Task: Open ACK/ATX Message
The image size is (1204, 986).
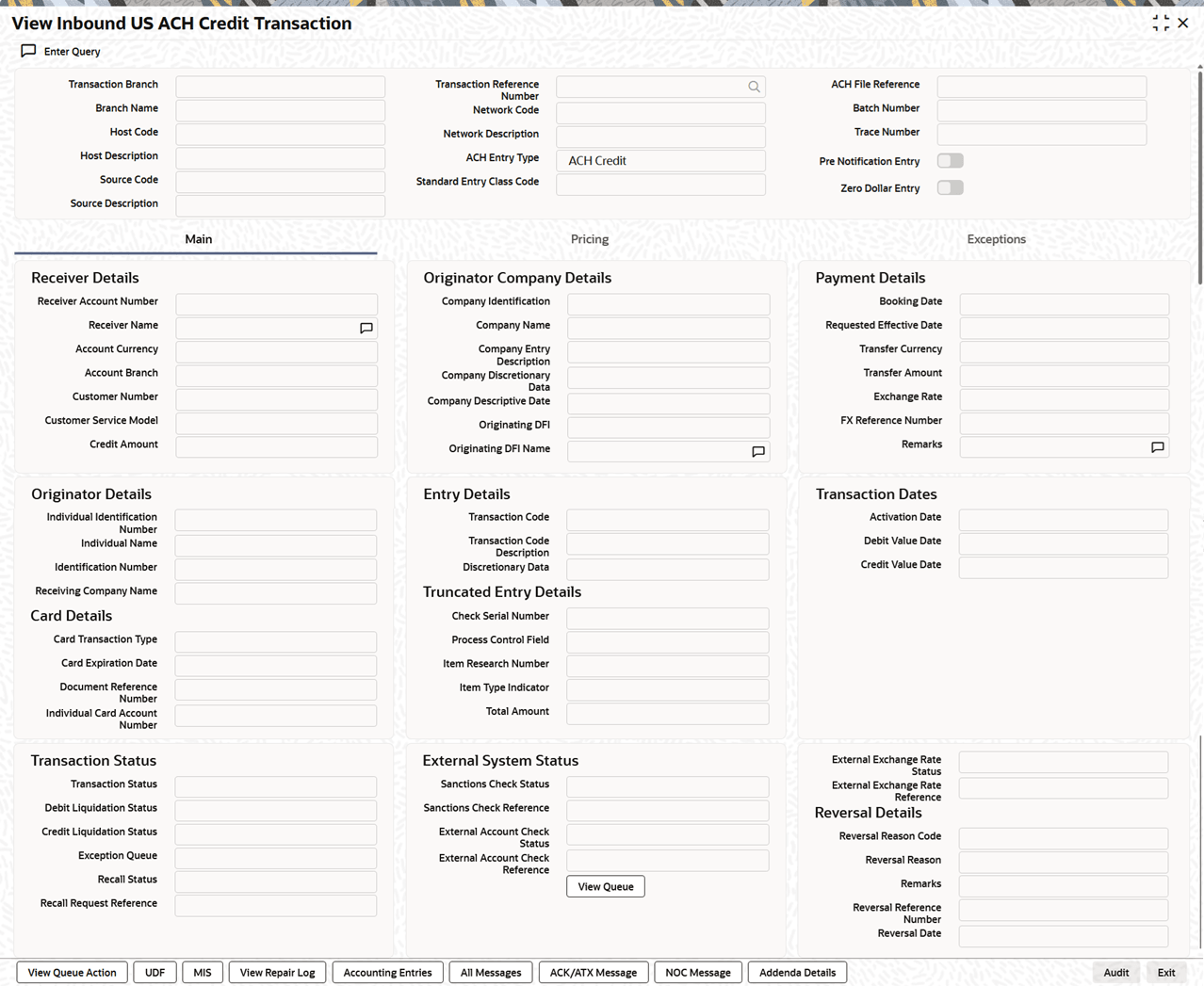Action: 594,973
